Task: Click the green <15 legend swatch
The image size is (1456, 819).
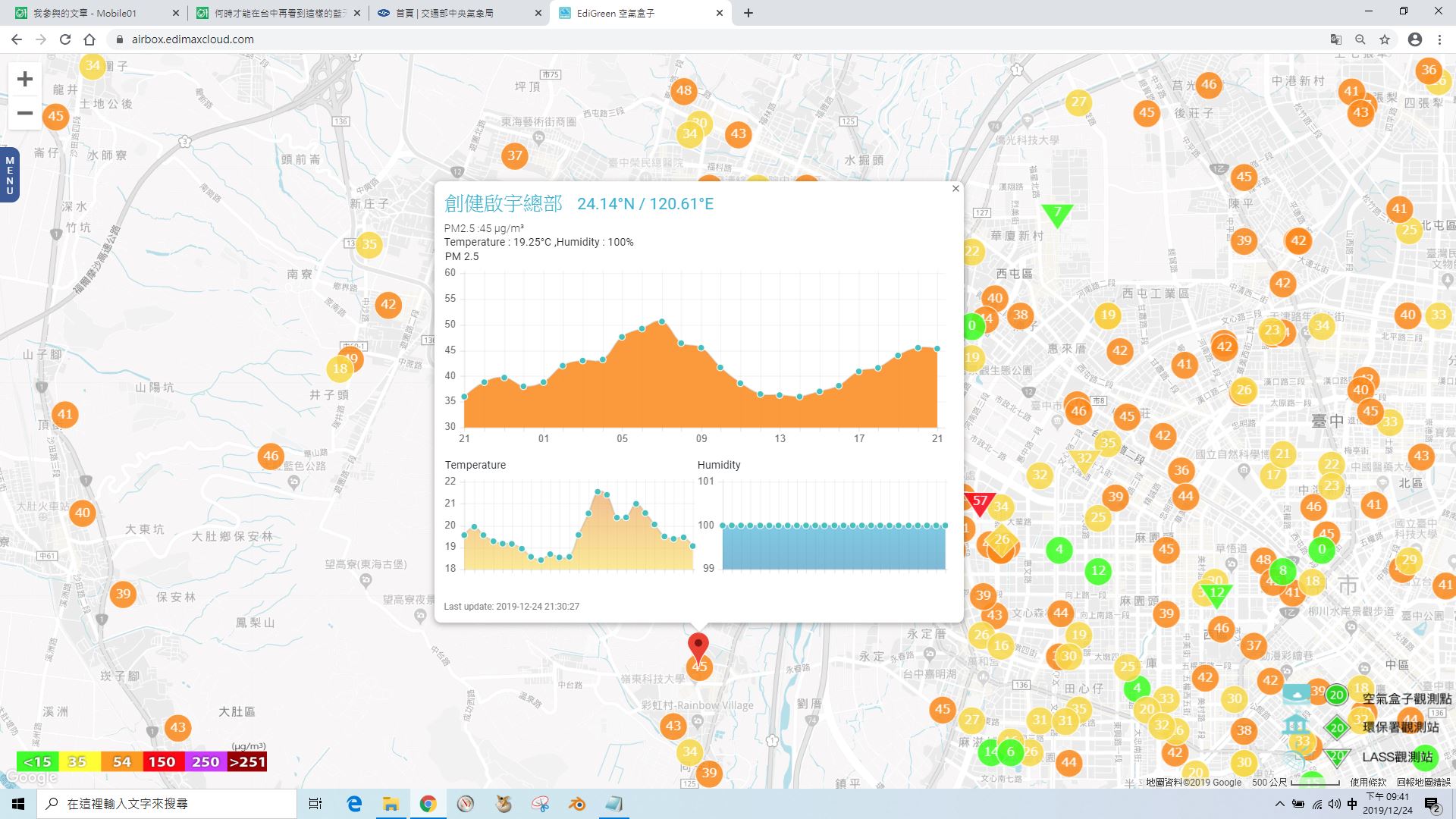Action: (x=37, y=761)
